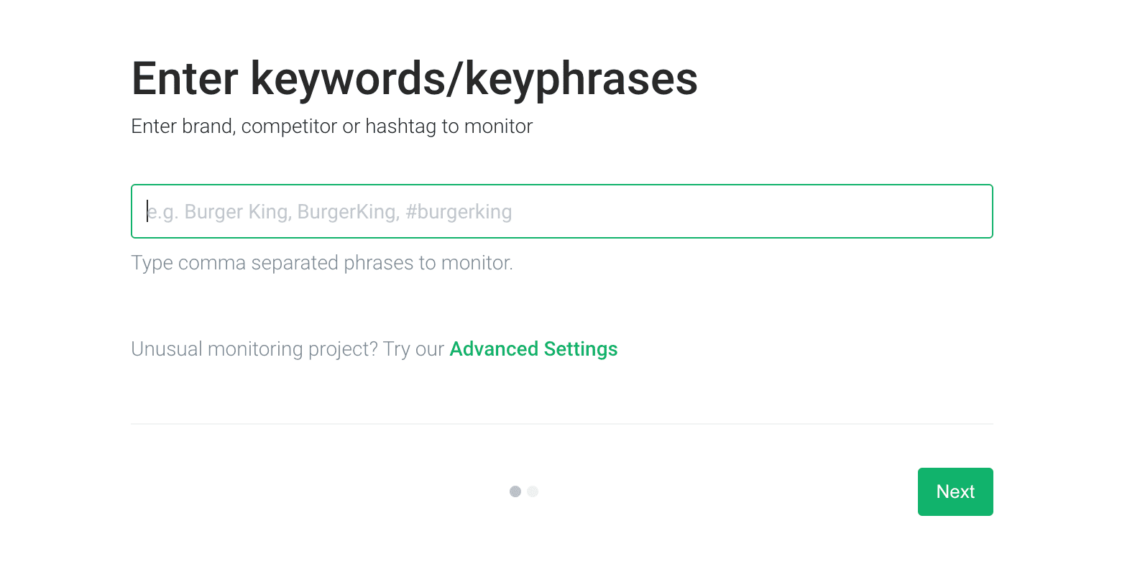This screenshot has height=582, width=1140.
Task: Click "Type comma separated phrases to monitor." hint
Action: 322,263
